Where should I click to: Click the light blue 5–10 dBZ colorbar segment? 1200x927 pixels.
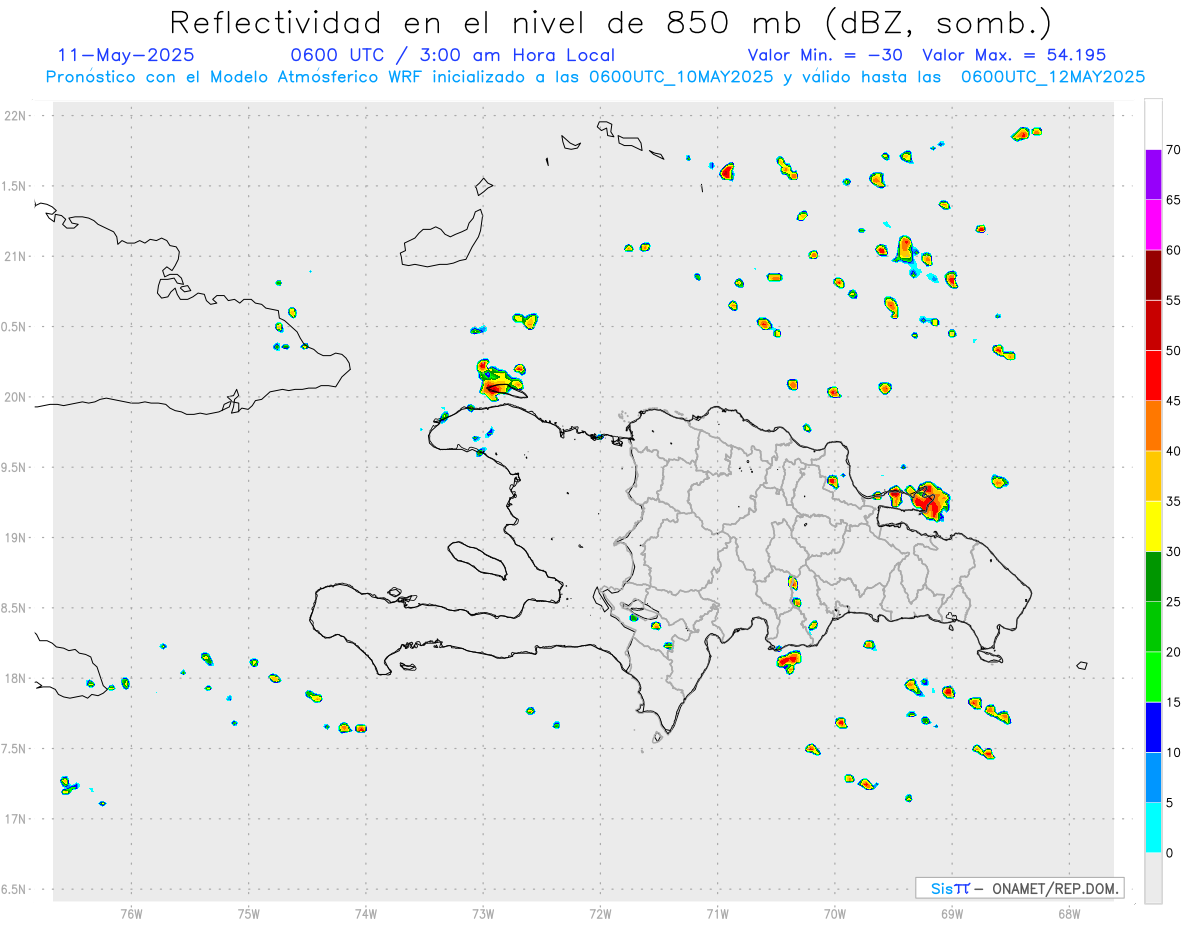tap(1153, 778)
